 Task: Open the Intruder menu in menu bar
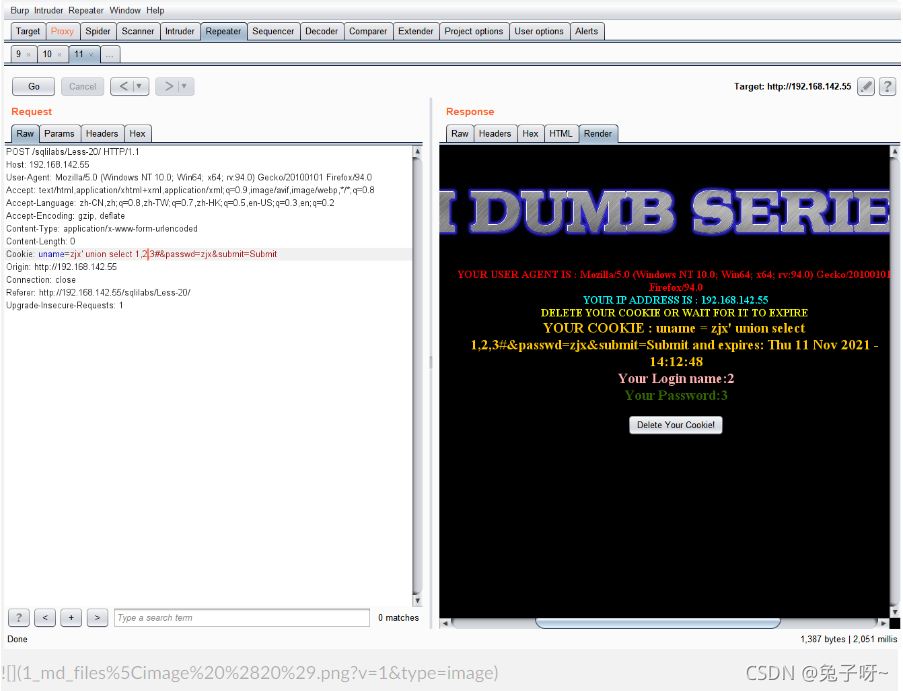(48, 10)
